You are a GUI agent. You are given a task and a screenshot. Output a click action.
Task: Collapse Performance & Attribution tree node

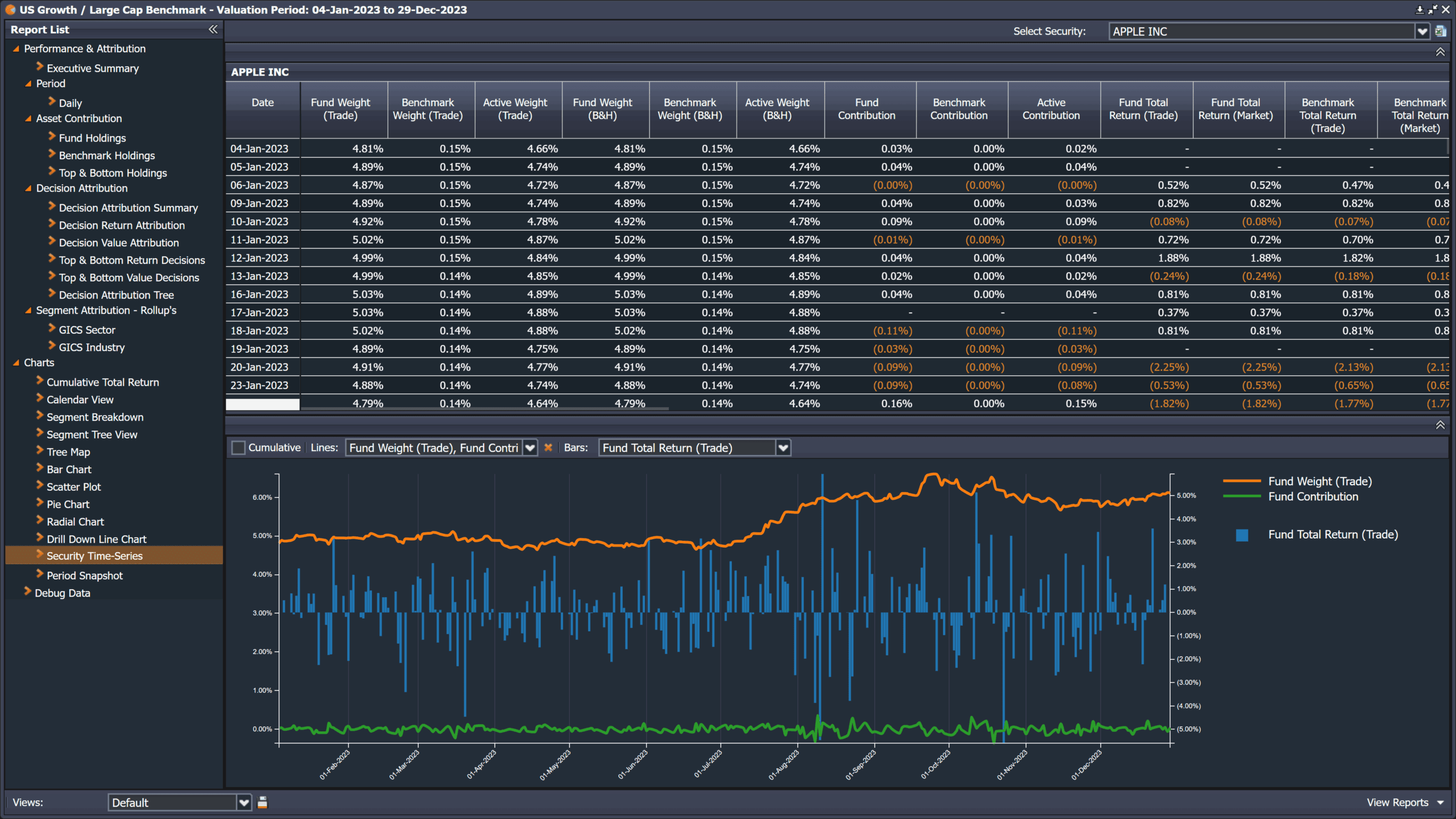16,49
